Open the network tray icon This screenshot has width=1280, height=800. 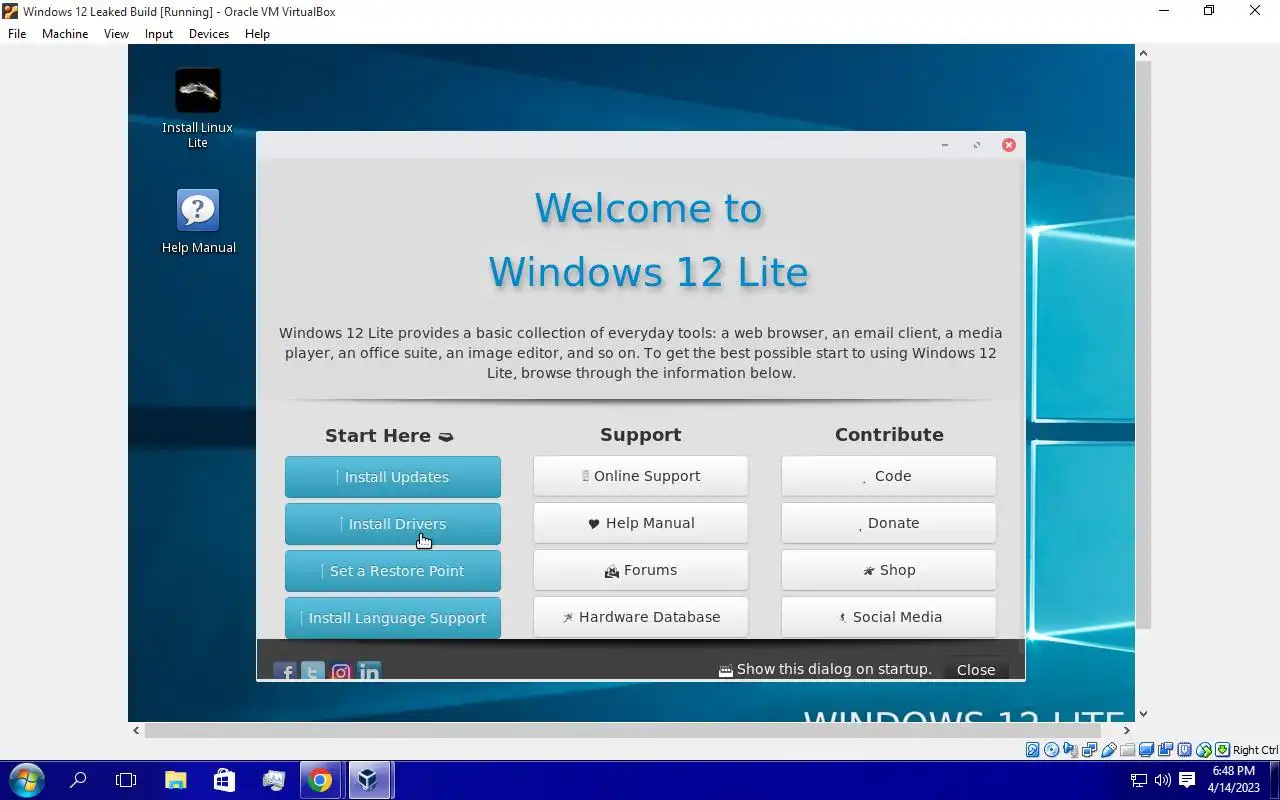click(x=1139, y=780)
